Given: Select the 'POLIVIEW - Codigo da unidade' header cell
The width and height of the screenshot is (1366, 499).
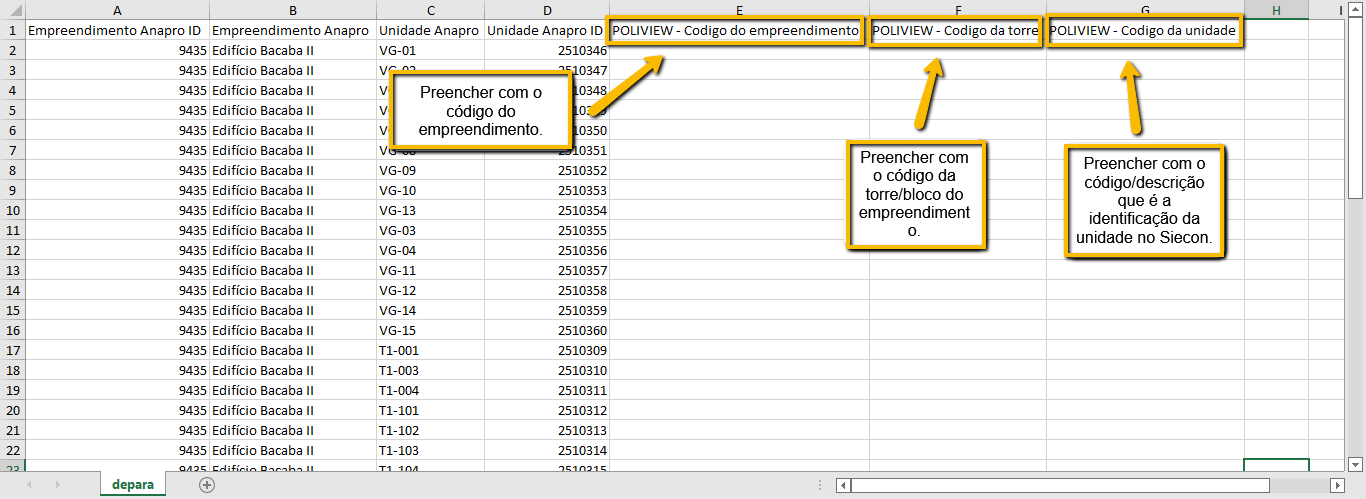Looking at the screenshot, I should click(x=1144, y=31).
